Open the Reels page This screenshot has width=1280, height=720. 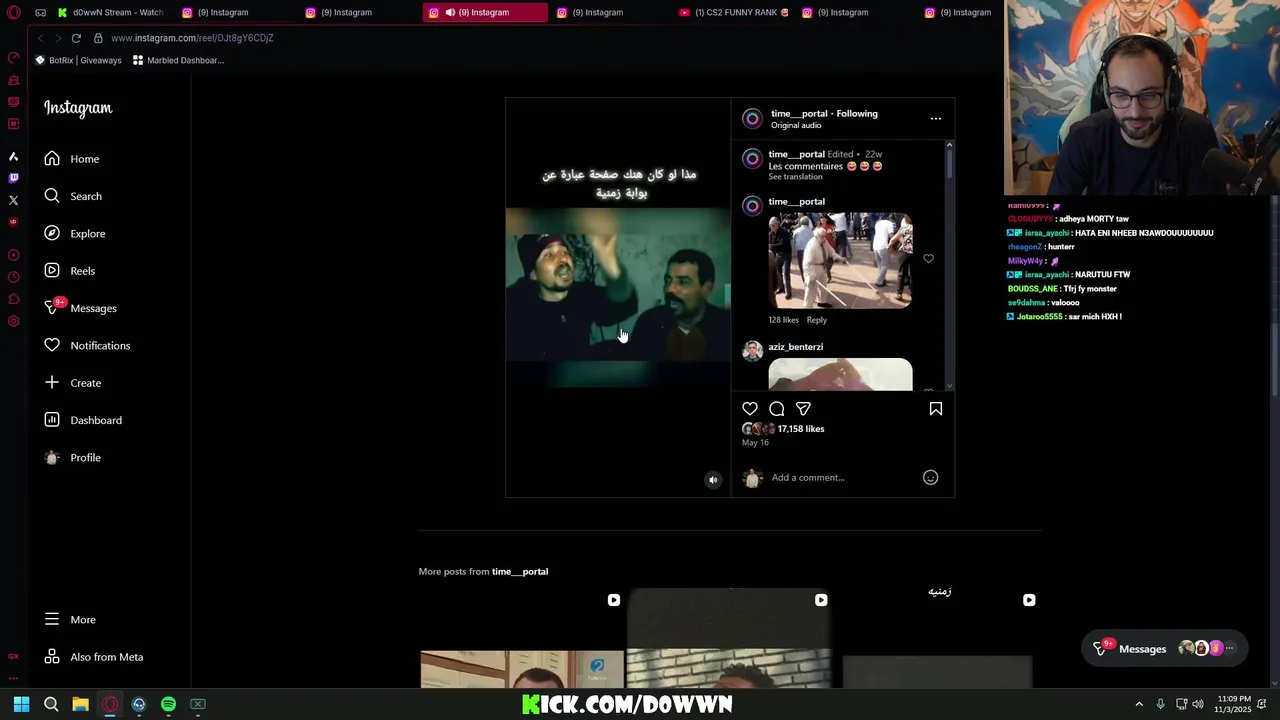70,271
